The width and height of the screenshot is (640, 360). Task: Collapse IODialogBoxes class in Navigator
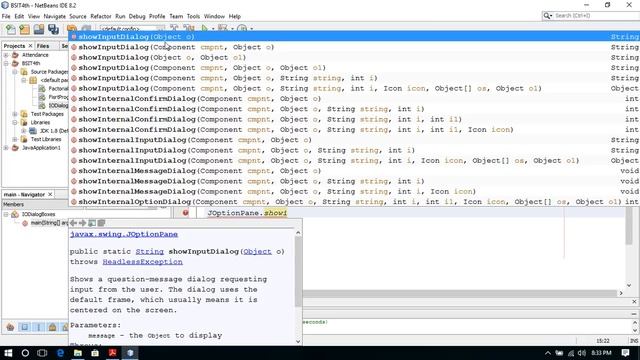[6, 214]
